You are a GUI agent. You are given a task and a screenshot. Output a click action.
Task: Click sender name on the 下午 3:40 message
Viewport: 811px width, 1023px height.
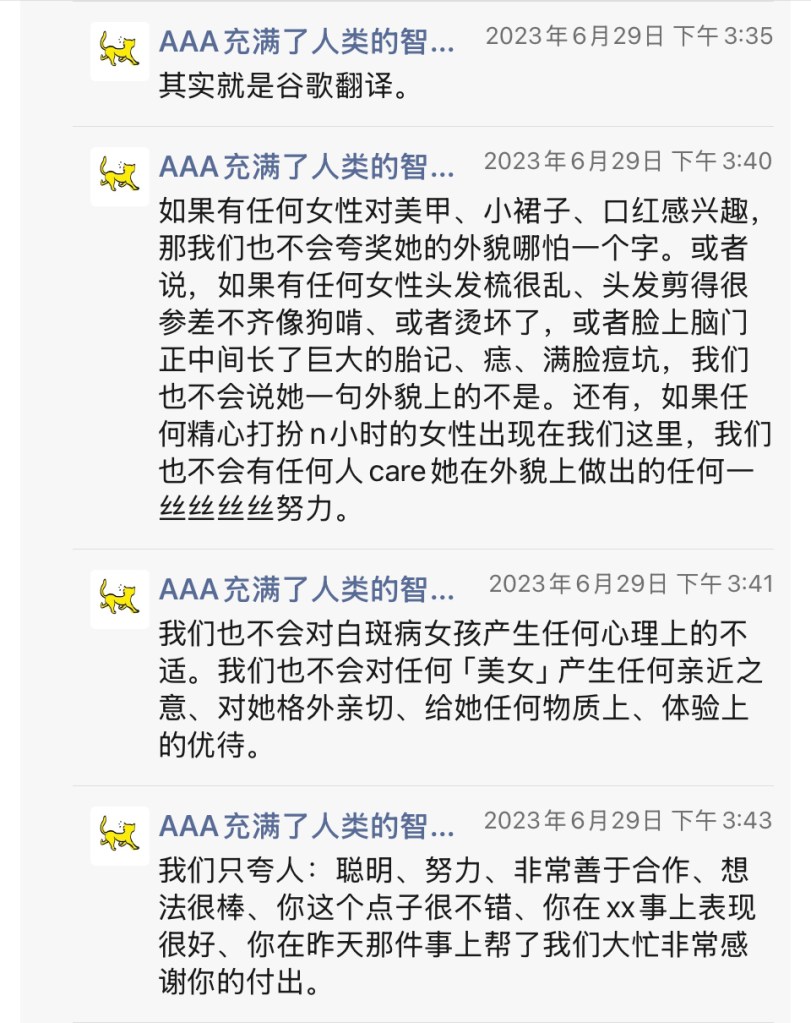(x=306, y=165)
